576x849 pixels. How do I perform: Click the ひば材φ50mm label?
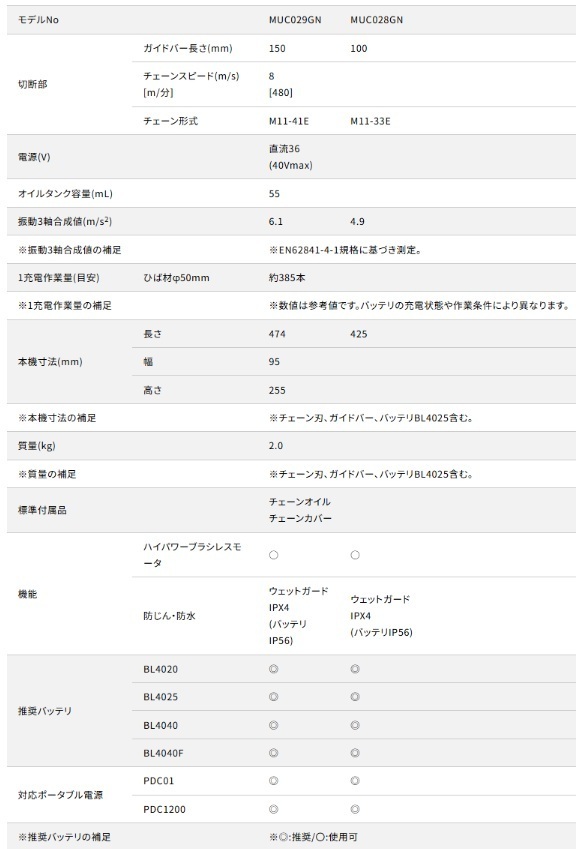tap(176, 278)
